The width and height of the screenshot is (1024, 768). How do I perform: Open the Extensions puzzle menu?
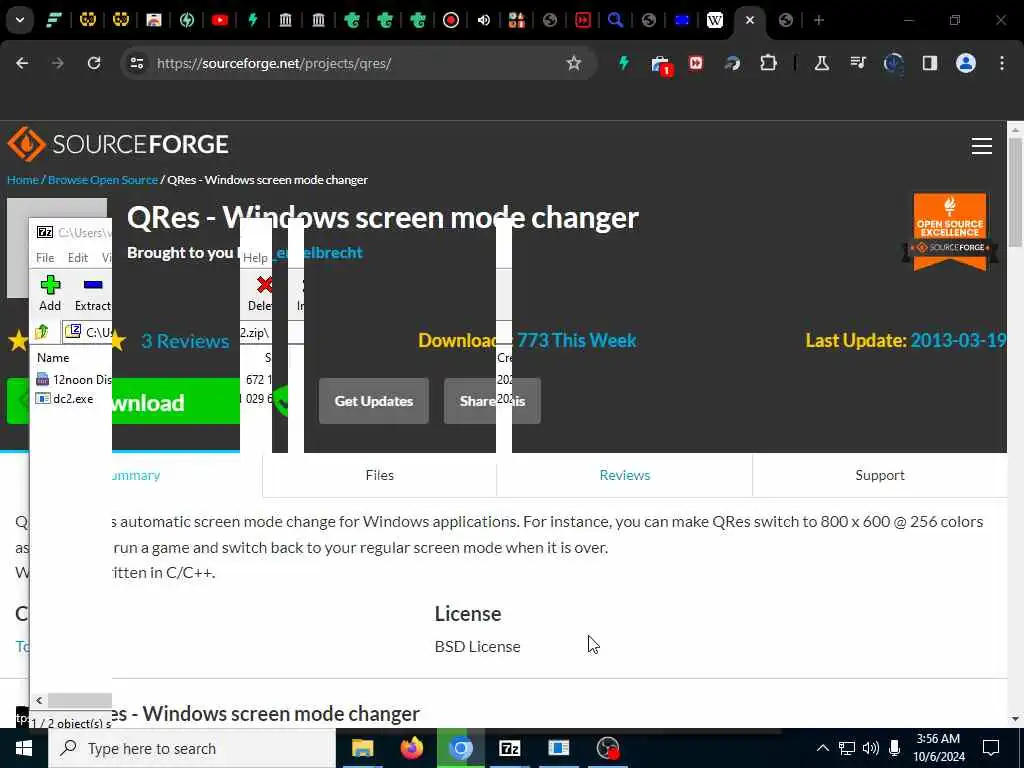(x=768, y=63)
